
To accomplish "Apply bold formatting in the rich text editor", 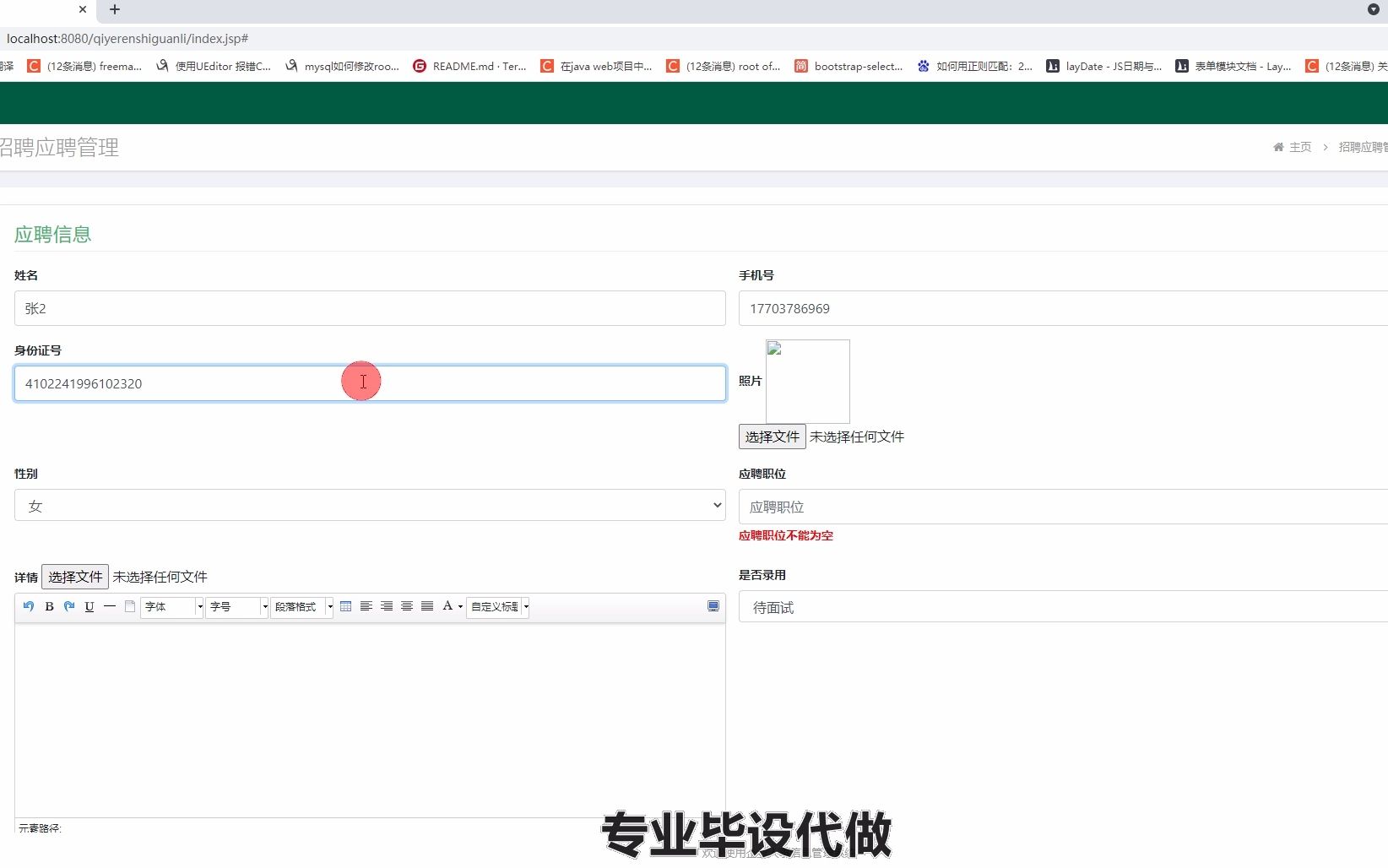I will pyautogui.click(x=48, y=606).
